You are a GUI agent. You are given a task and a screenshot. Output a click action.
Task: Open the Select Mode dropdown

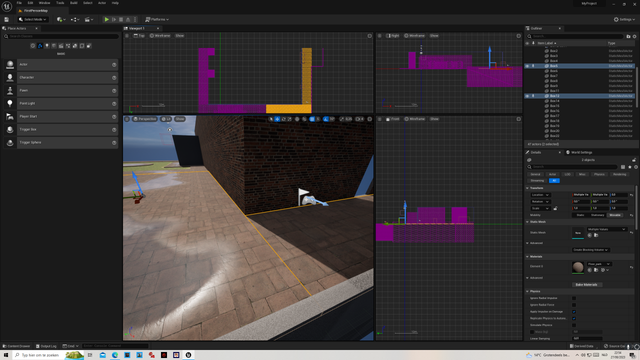click(x=32, y=19)
